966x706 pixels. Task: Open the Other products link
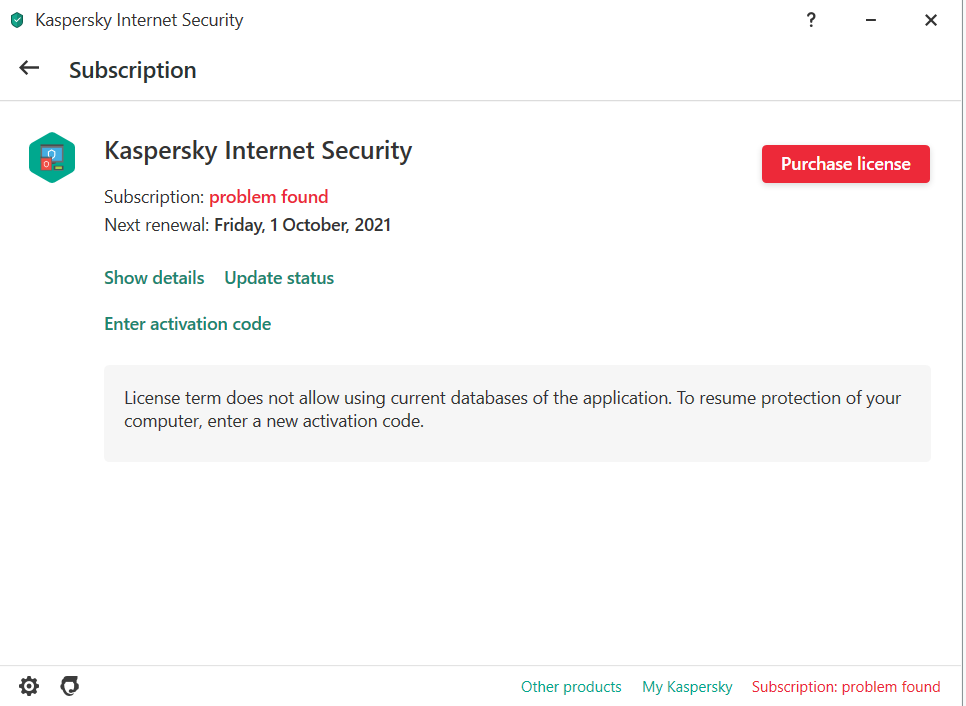pos(571,687)
